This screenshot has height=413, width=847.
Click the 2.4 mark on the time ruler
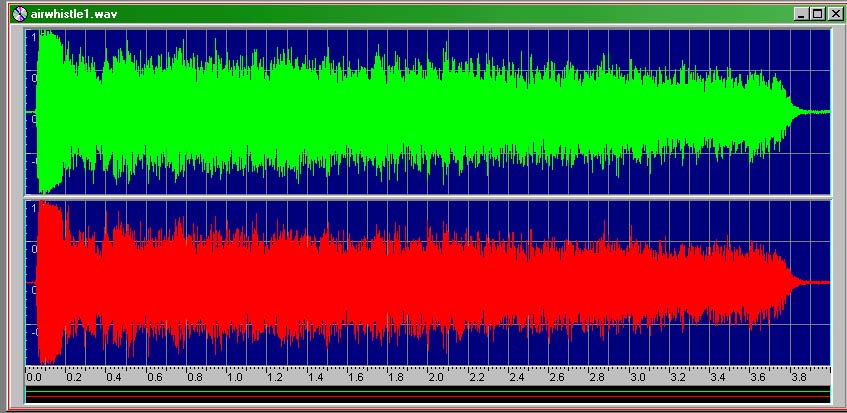pyautogui.click(x=517, y=377)
